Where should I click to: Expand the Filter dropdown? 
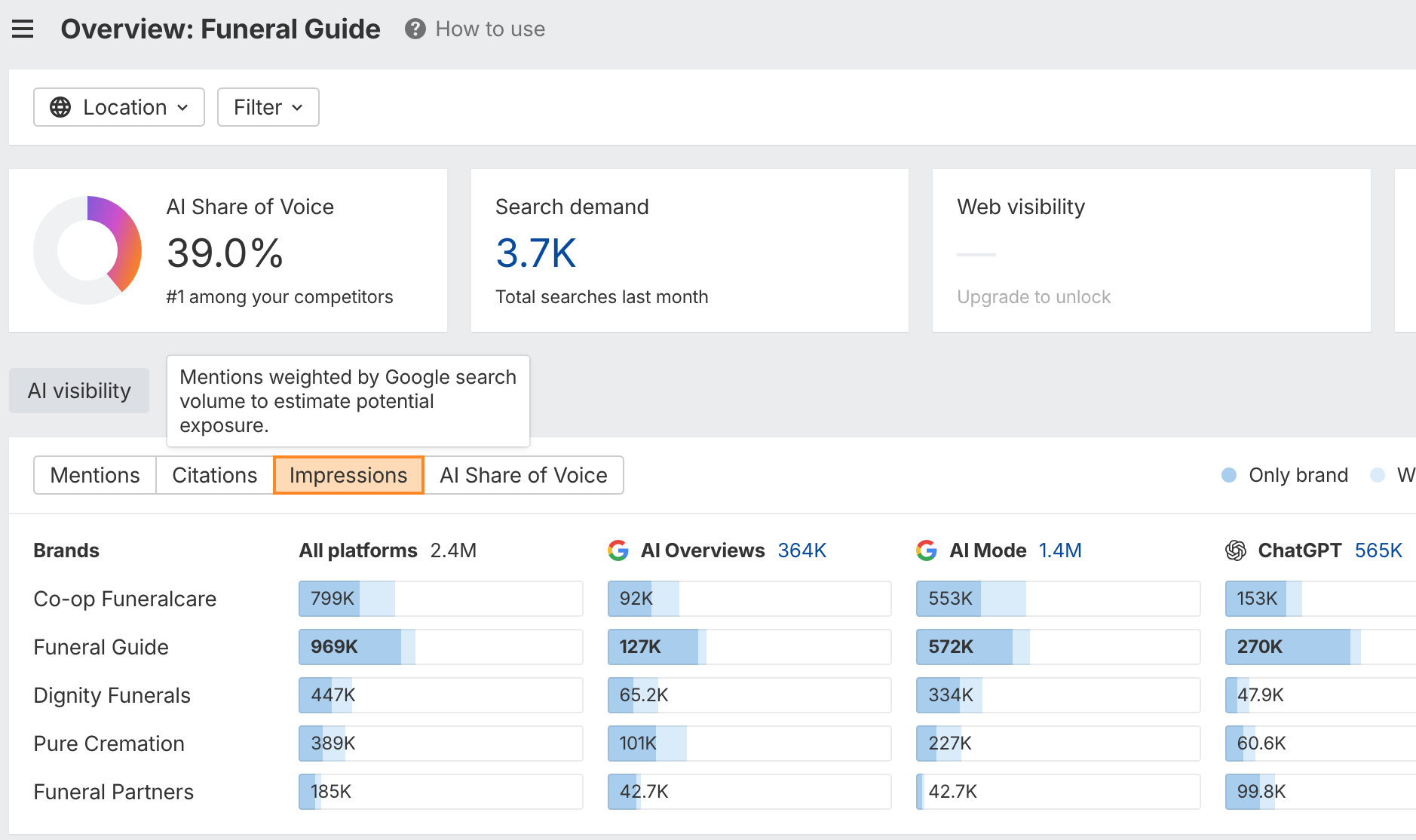tap(268, 107)
